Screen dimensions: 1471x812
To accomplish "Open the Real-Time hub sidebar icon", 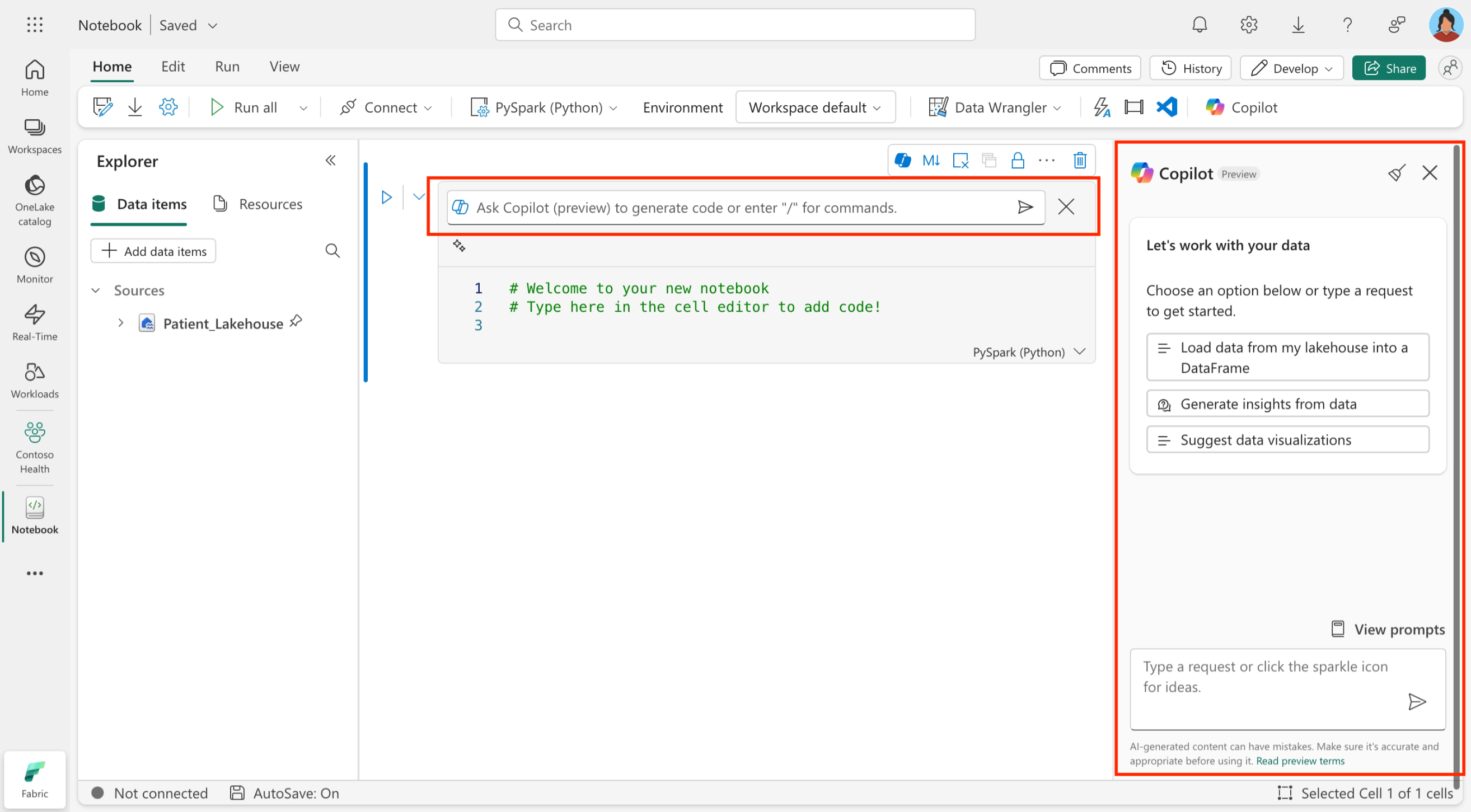I will point(35,323).
